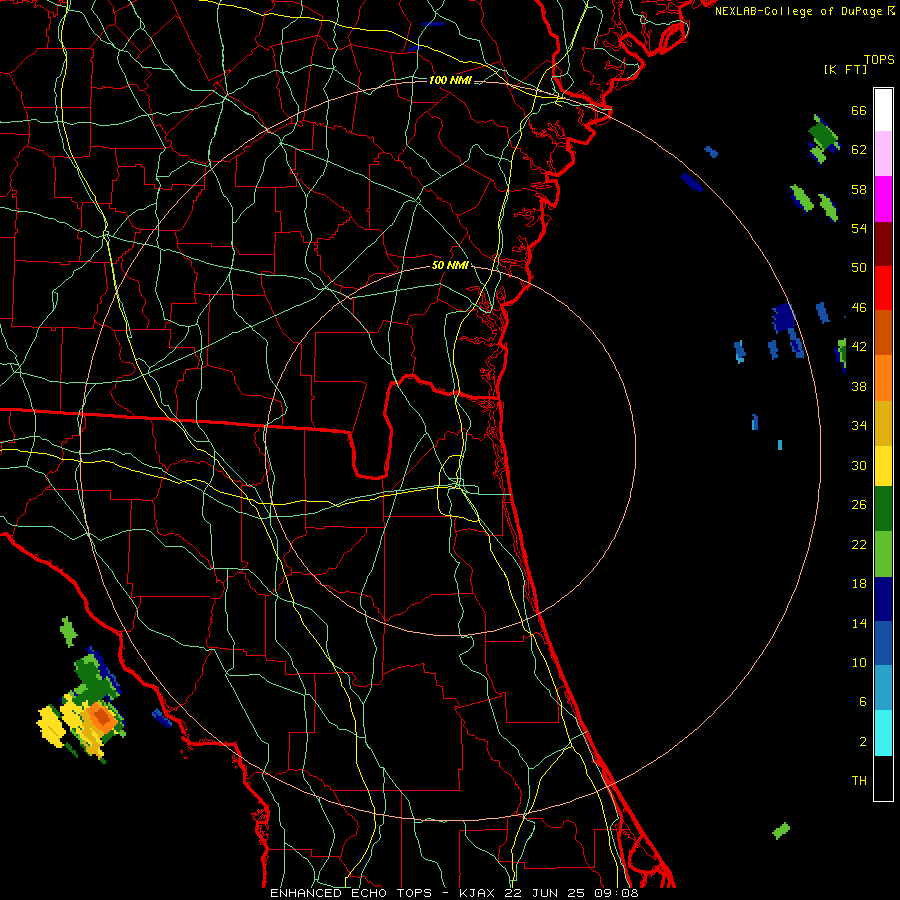Viewport: 900px width, 900px height.
Task: Select the light blue legend band
Action: point(883,688)
